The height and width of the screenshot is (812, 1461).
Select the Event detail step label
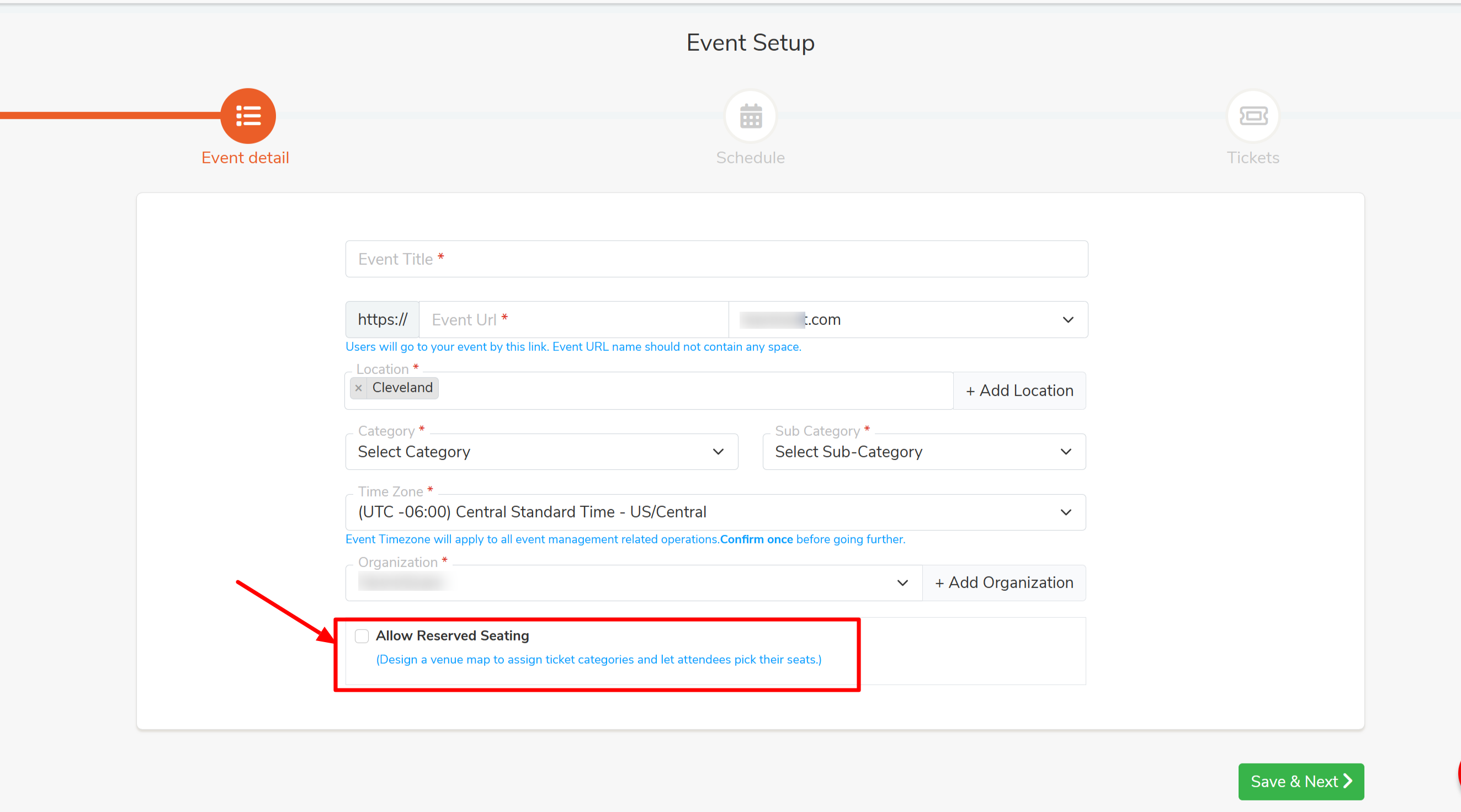click(245, 158)
